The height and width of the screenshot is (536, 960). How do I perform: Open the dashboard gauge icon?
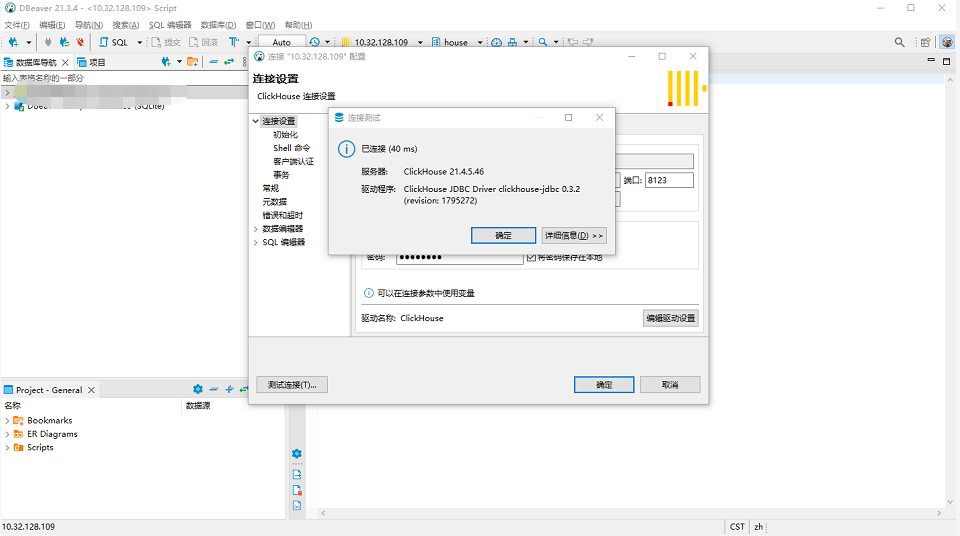(497, 42)
